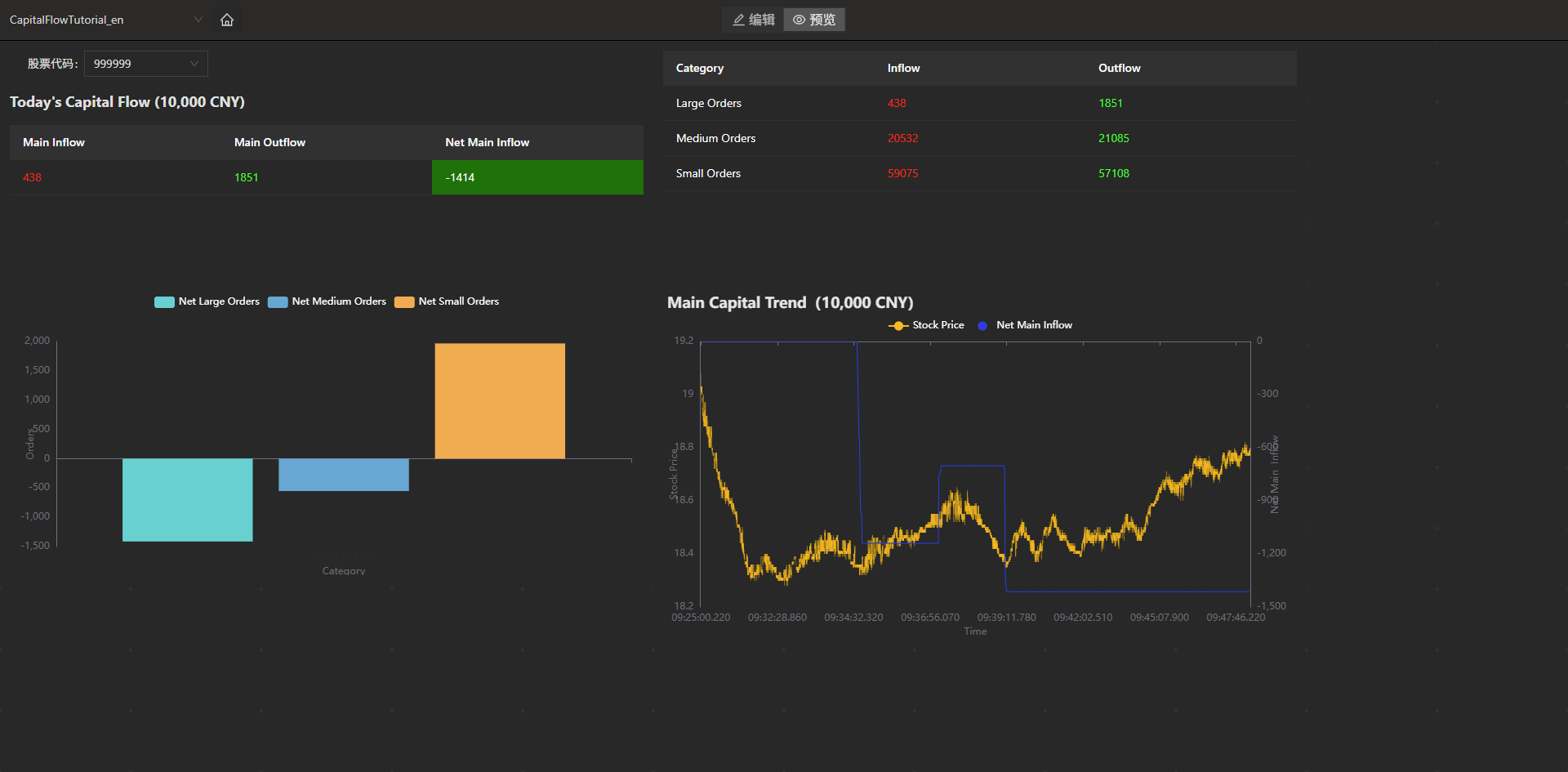This screenshot has height=772, width=1568.
Task: Toggle Net Large Orders legend series
Action: 207,301
